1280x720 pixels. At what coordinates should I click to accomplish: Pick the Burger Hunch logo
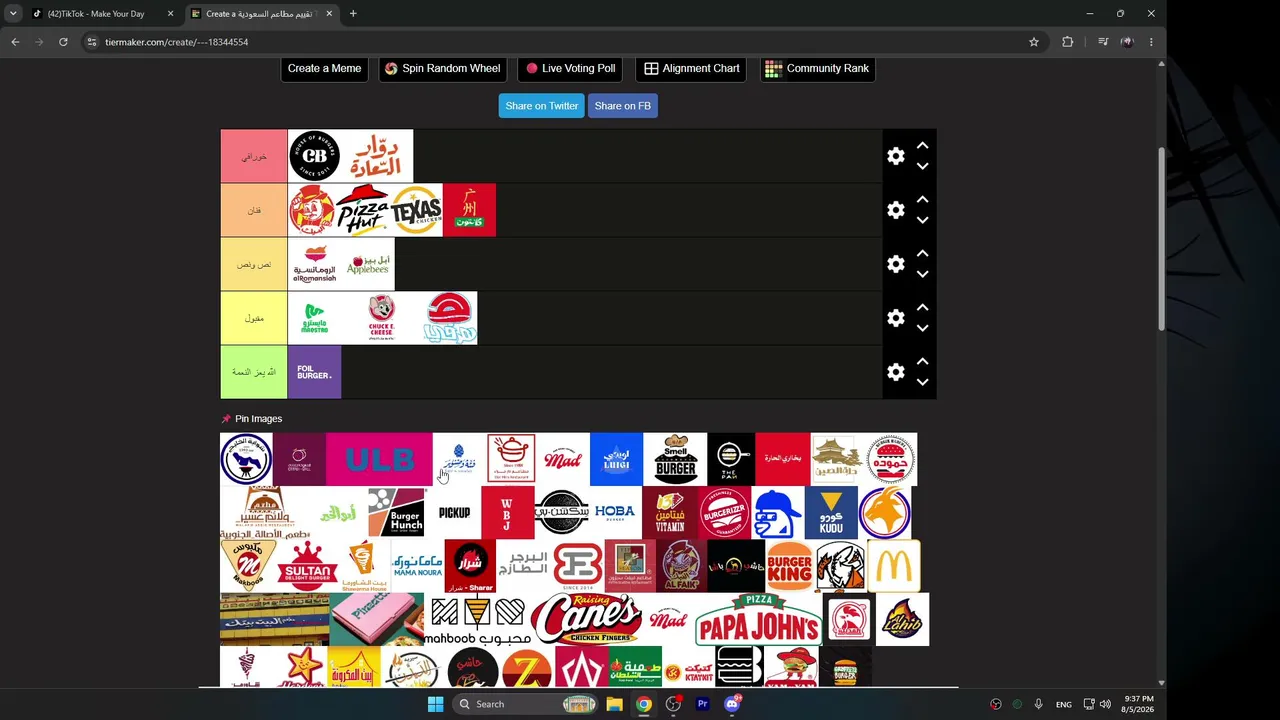[396, 513]
